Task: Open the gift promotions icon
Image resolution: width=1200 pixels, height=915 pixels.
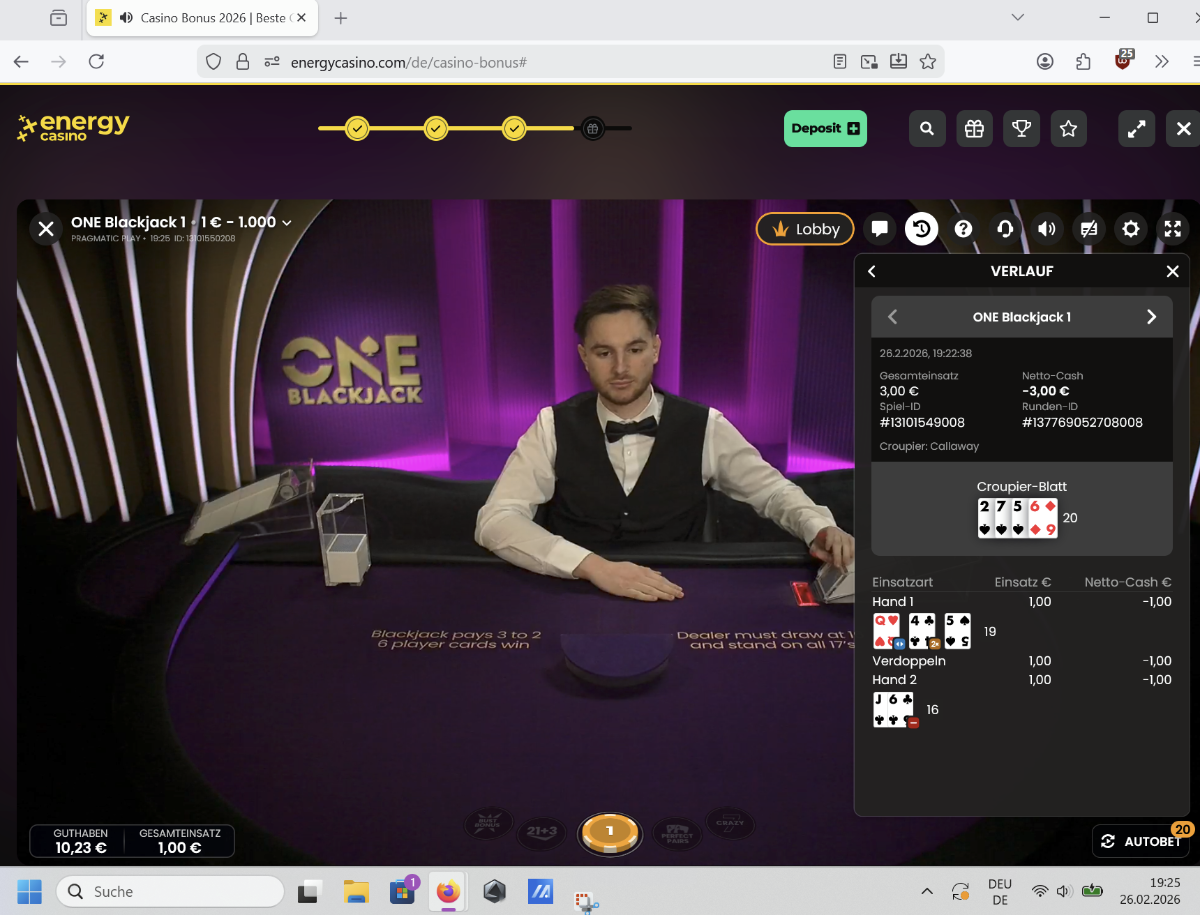Action: click(x=974, y=129)
